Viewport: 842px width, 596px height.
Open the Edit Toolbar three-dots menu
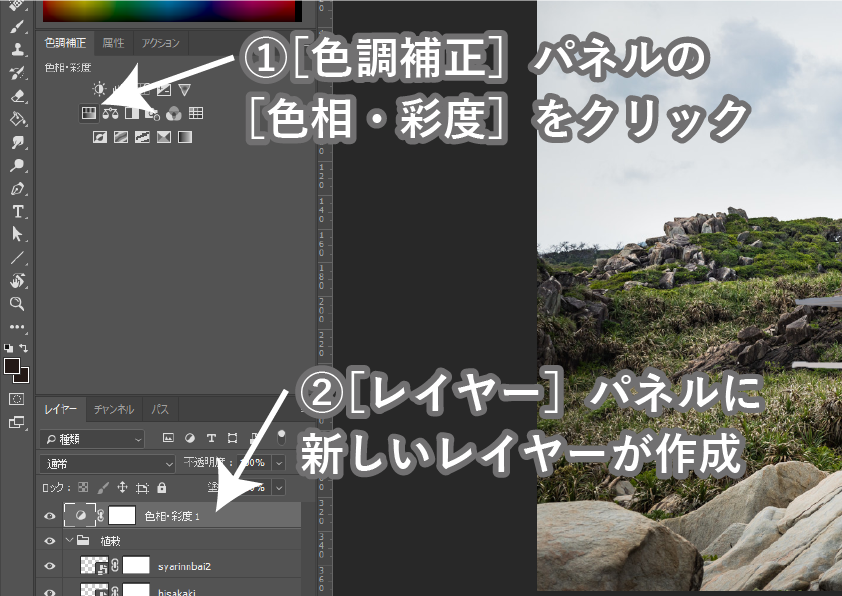point(17,326)
